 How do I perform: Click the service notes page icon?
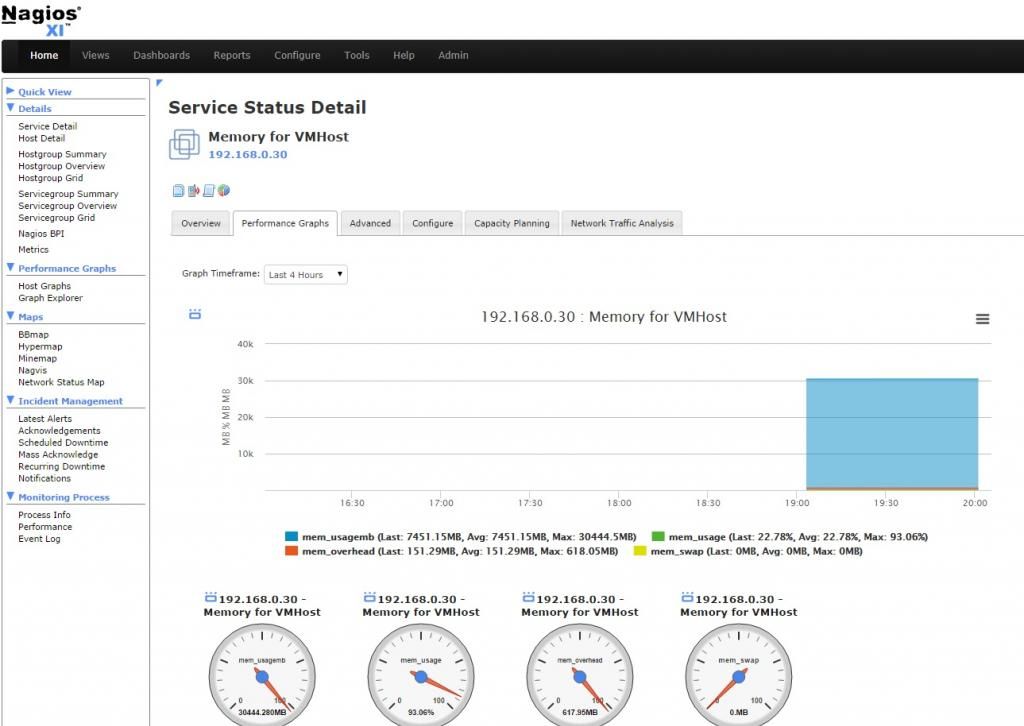pyautogui.click(x=178, y=190)
